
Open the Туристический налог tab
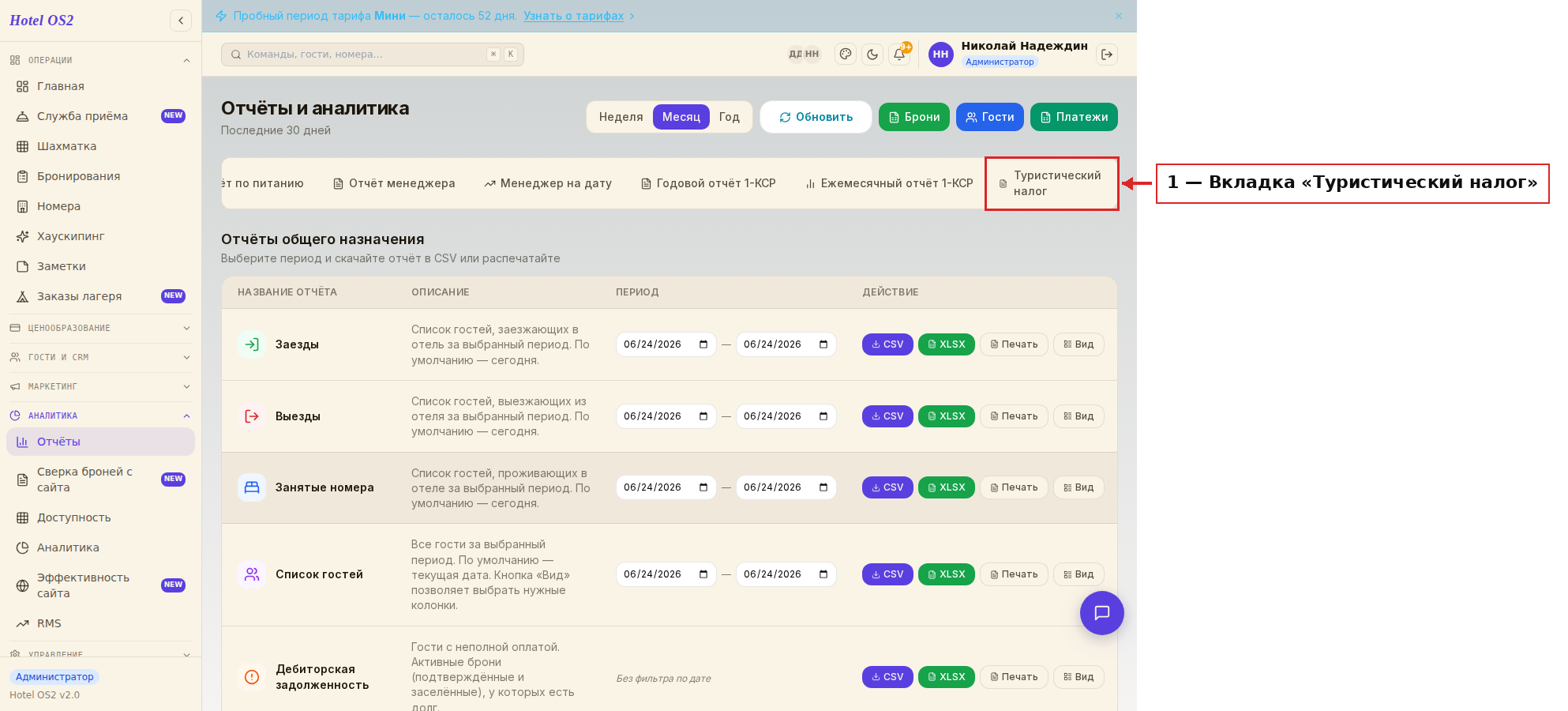[1051, 183]
